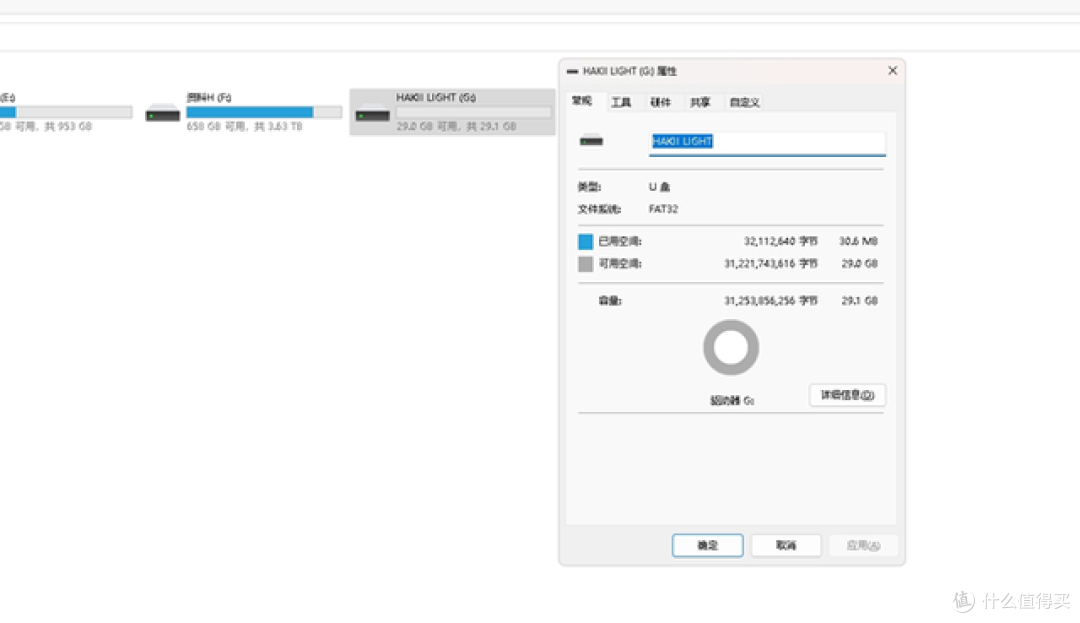
Task: Switch to the 常规 tab
Action: (583, 102)
